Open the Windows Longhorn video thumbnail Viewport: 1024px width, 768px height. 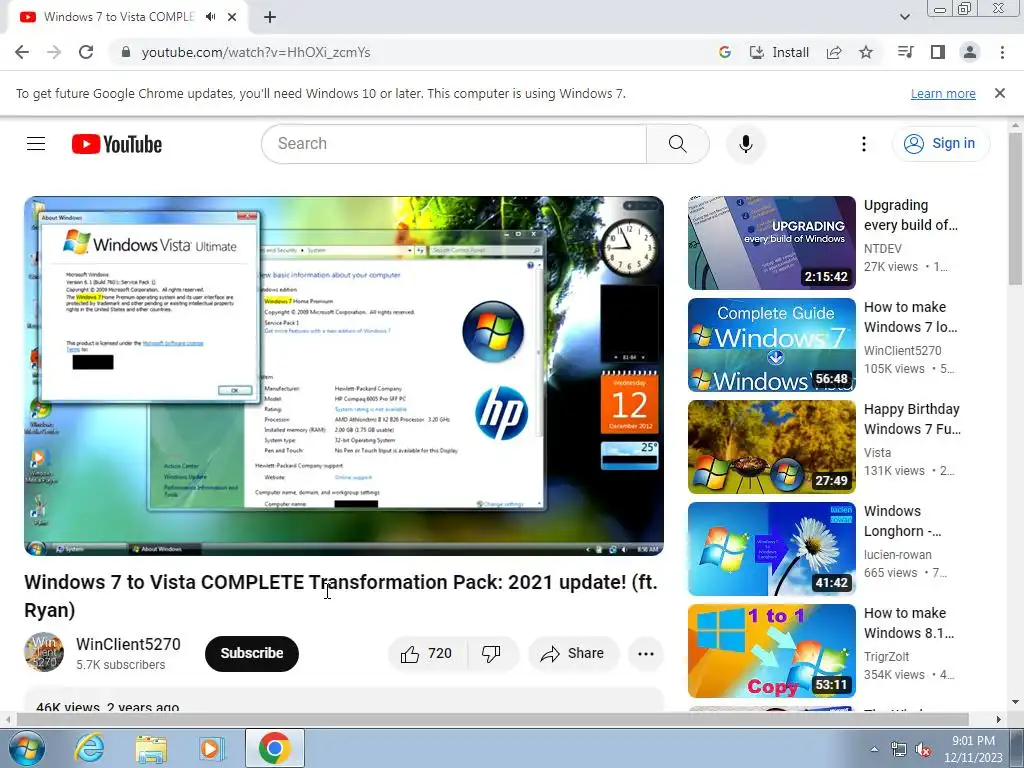tap(772, 549)
